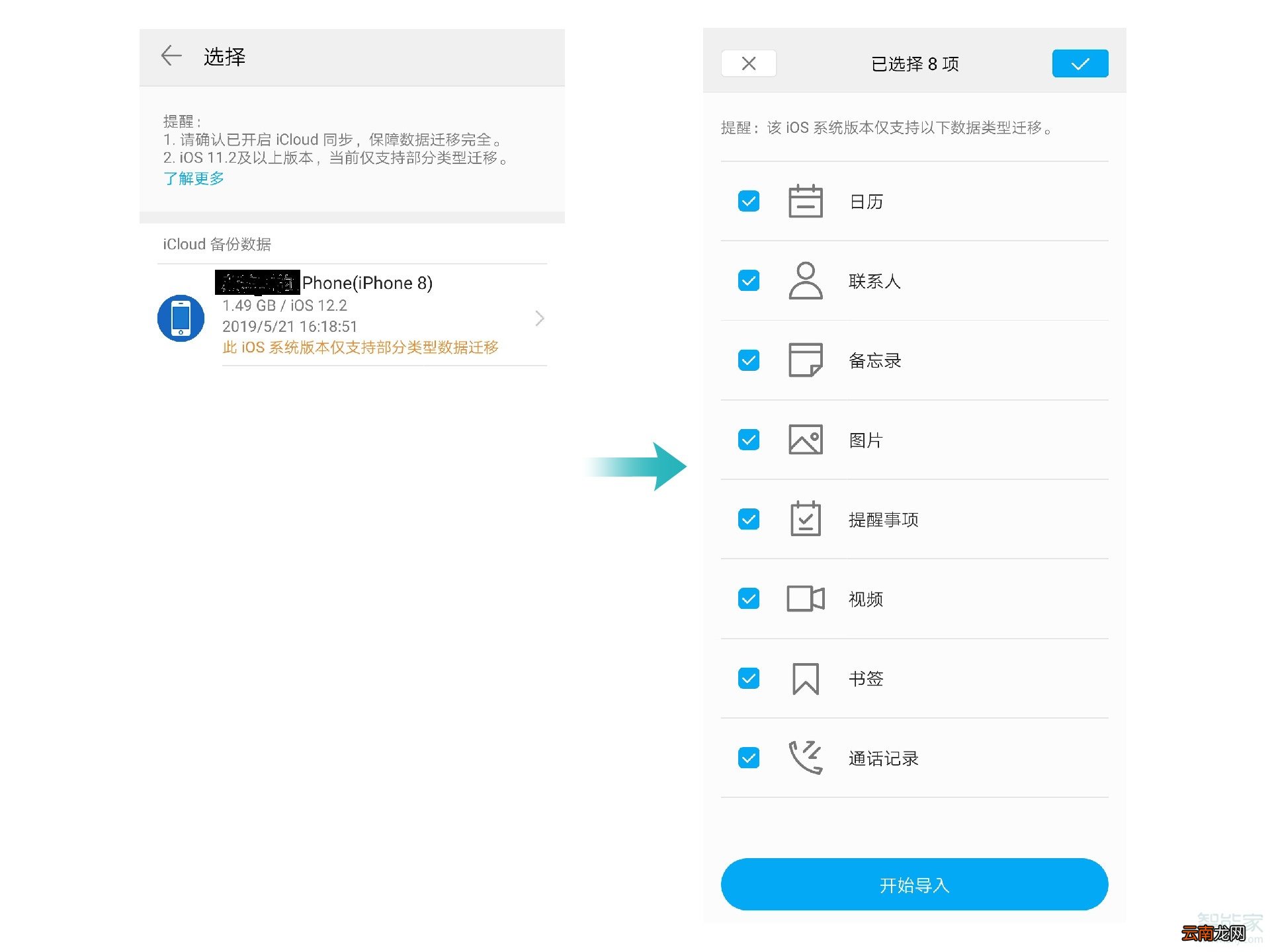This screenshot has height=952, width=1270.
Task: Click the blue iPhone device icon
Action: coord(181,318)
